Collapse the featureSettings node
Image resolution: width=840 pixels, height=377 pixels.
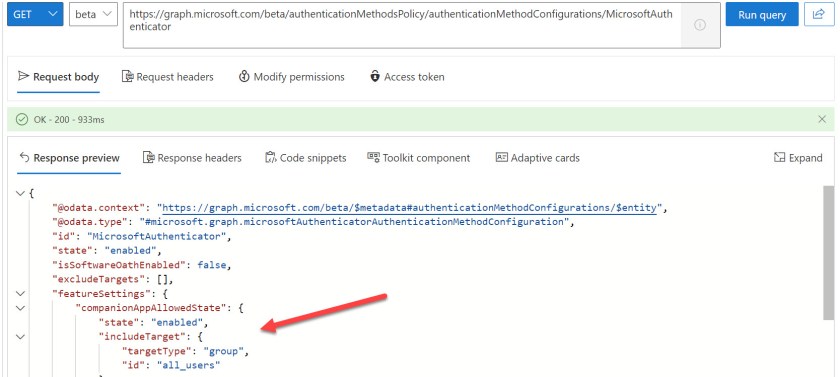click(20, 294)
